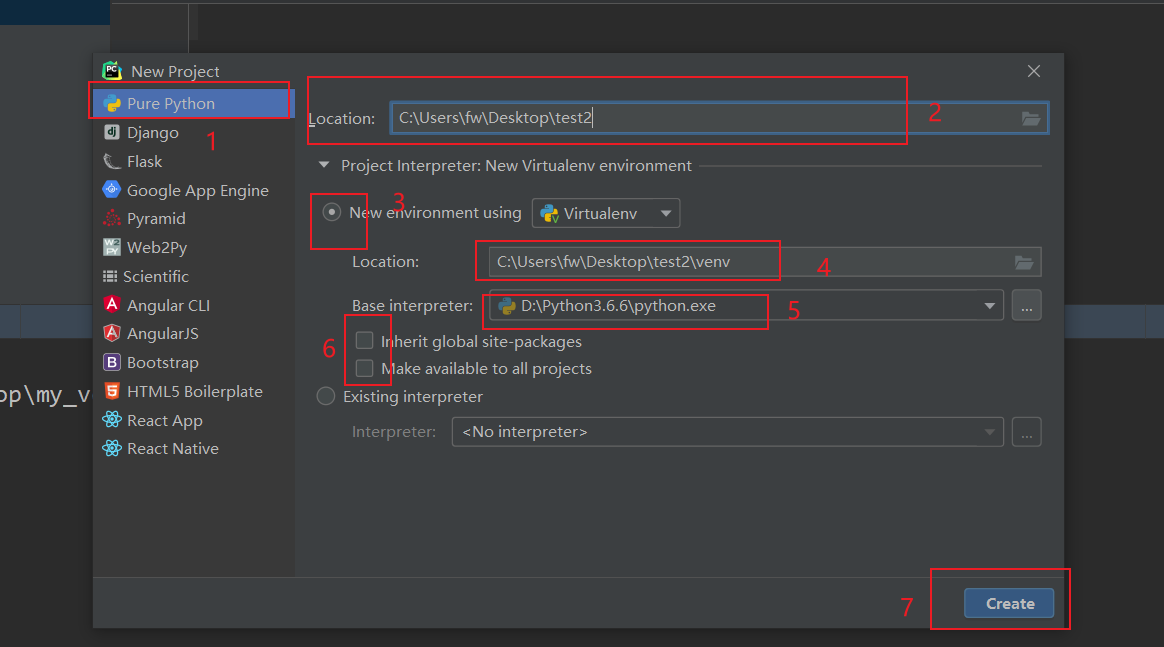This screenshot has width=1164, height=647.
Task: Browse for venv location folder icon
Action: point(1024,262)
